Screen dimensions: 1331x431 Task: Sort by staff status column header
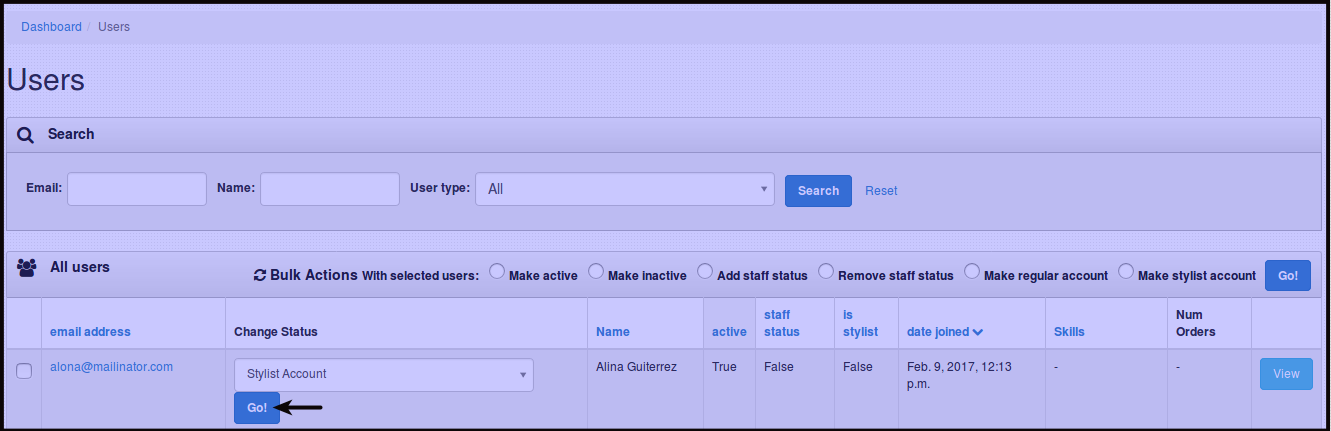point(783,323)
